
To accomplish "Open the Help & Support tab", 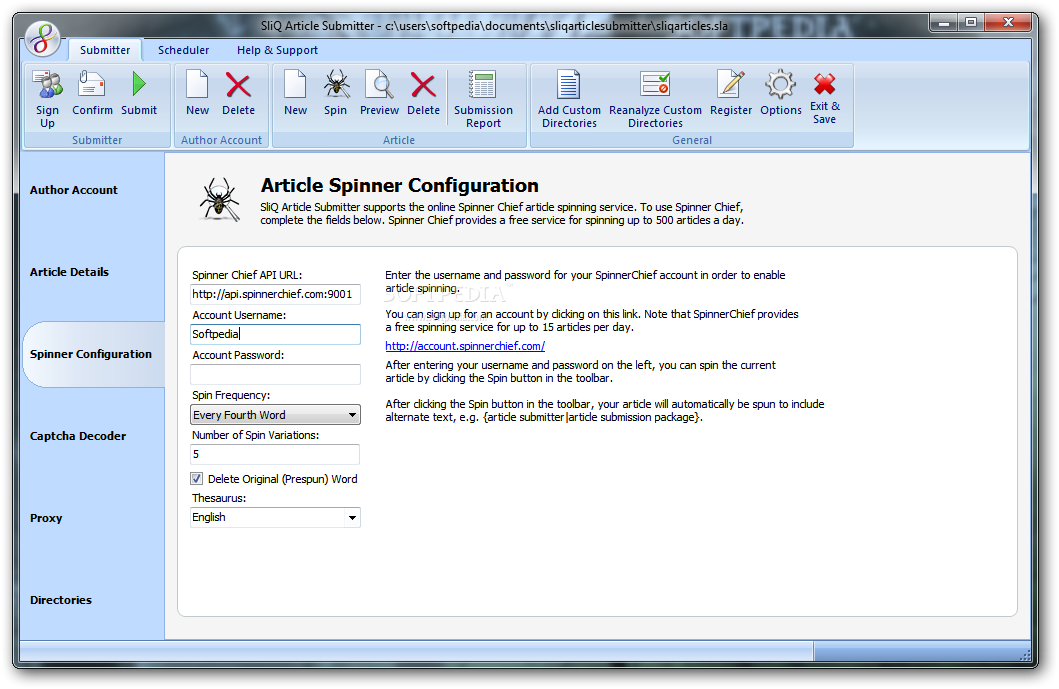I will click(277, 50).
